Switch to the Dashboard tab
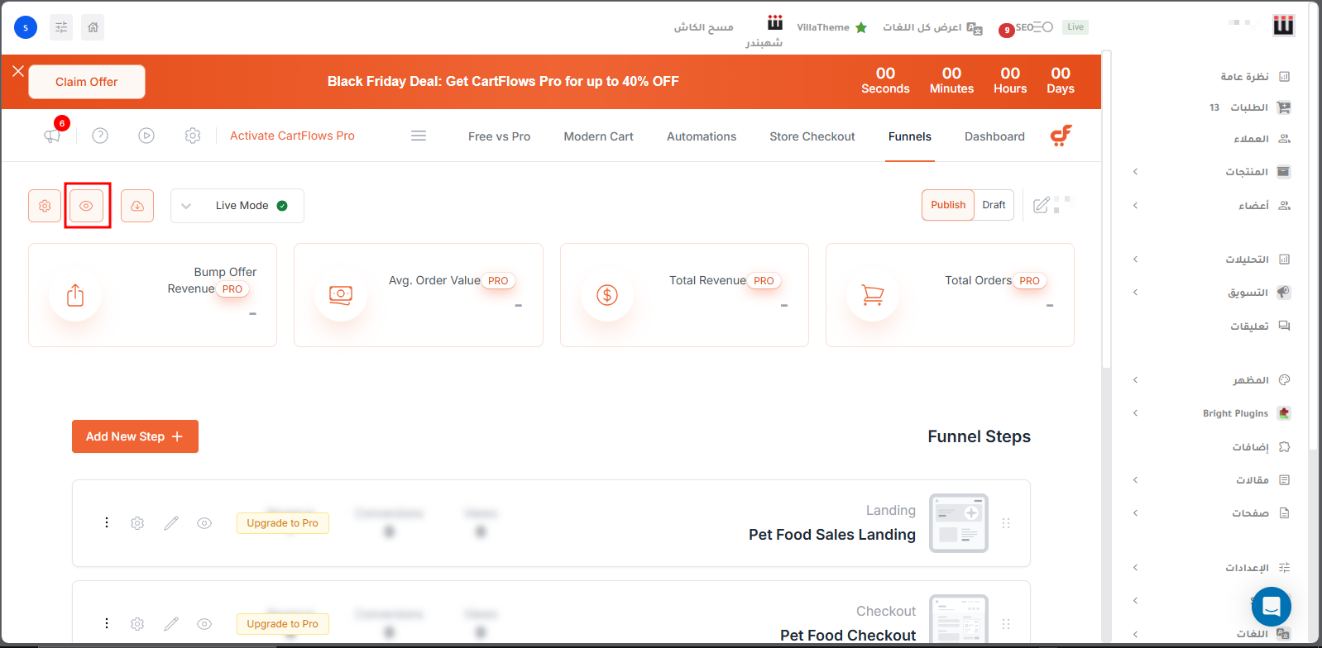 click(x=994, y=137)
